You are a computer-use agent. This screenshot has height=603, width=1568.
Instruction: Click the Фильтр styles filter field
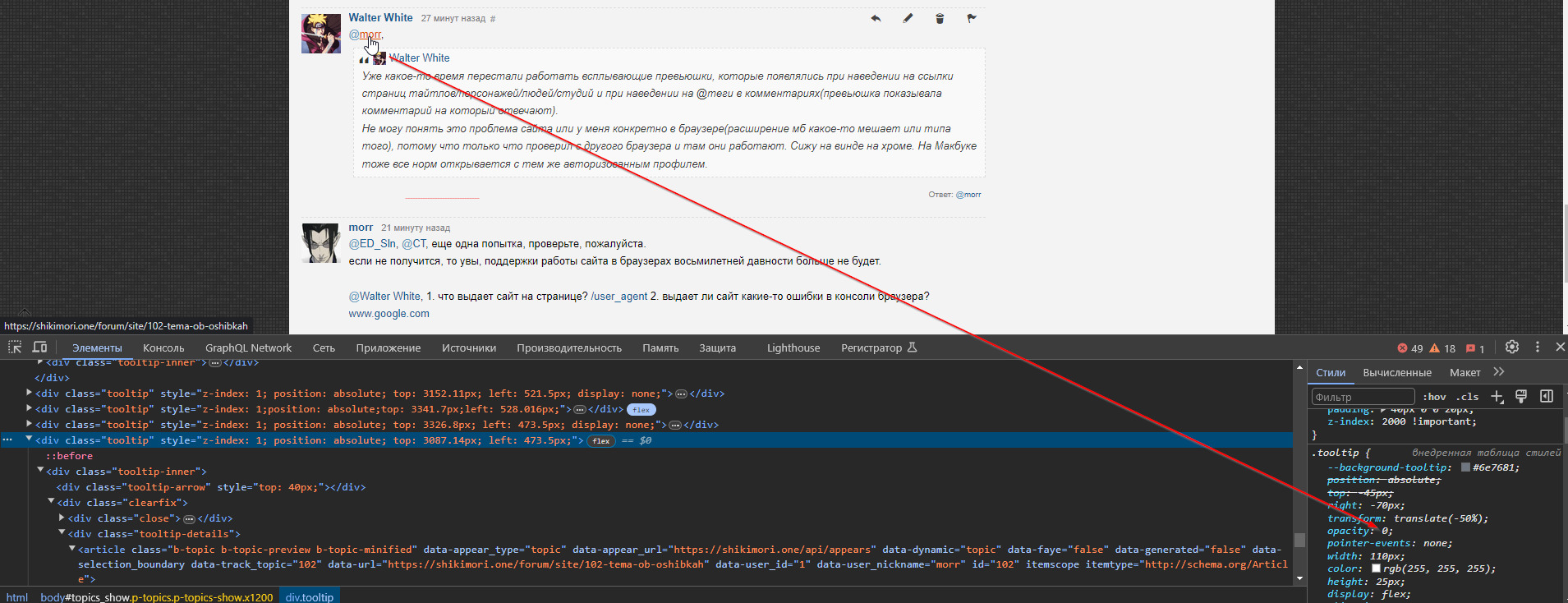[1362, 397]
